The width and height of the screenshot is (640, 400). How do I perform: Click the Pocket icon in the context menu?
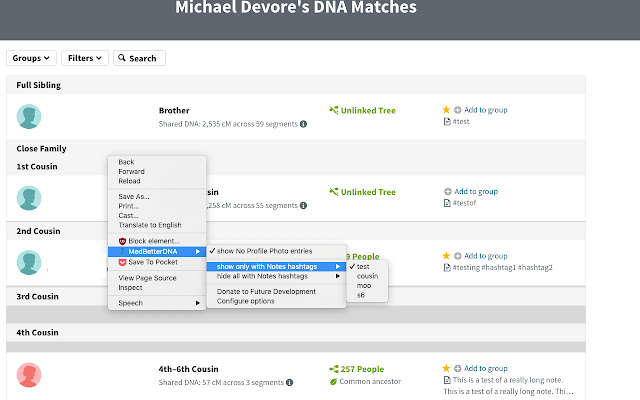click(x=122, y=262)
